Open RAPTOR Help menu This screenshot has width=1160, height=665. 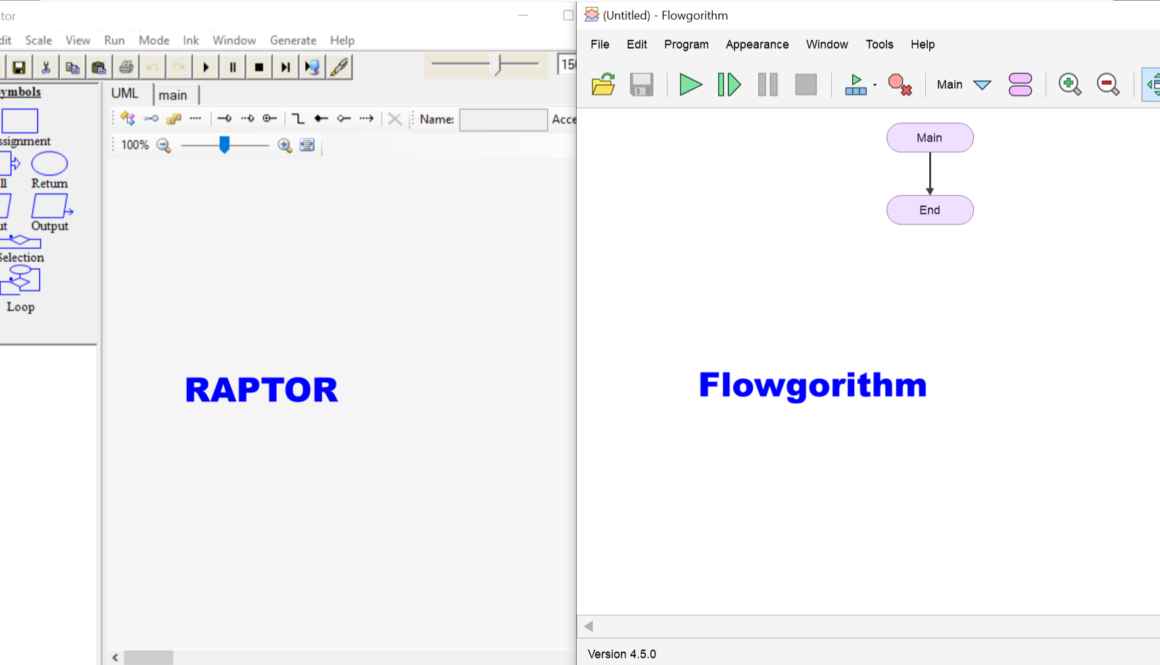pos(342,40)
